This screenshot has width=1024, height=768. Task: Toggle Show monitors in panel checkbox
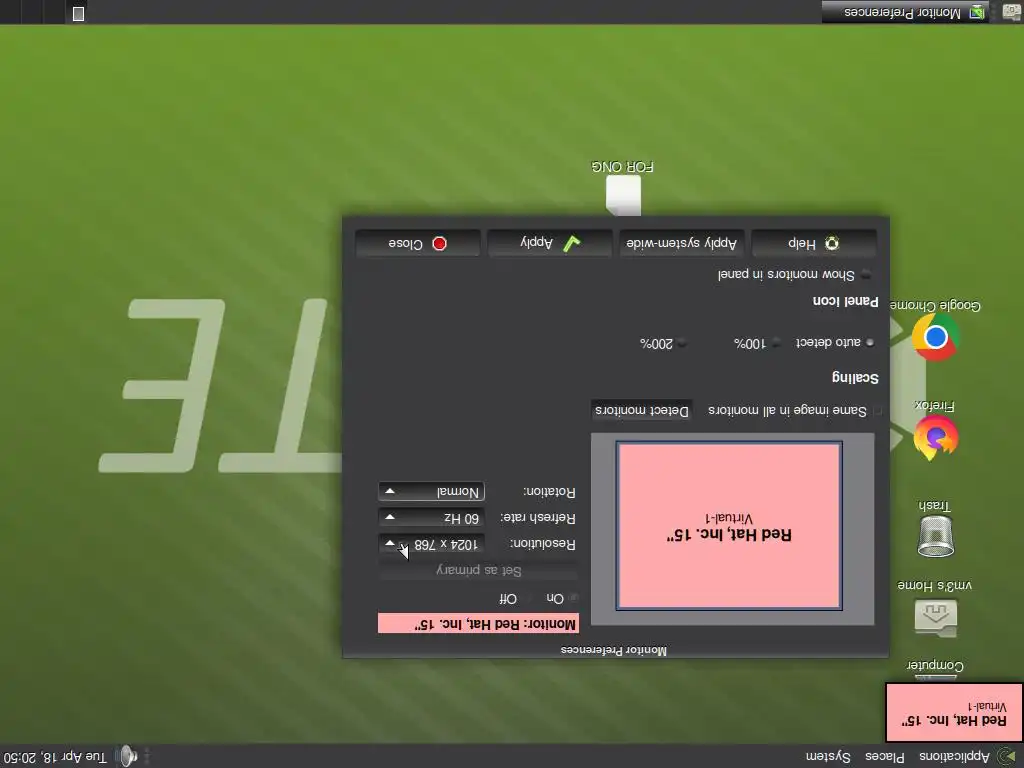point(866,274)
